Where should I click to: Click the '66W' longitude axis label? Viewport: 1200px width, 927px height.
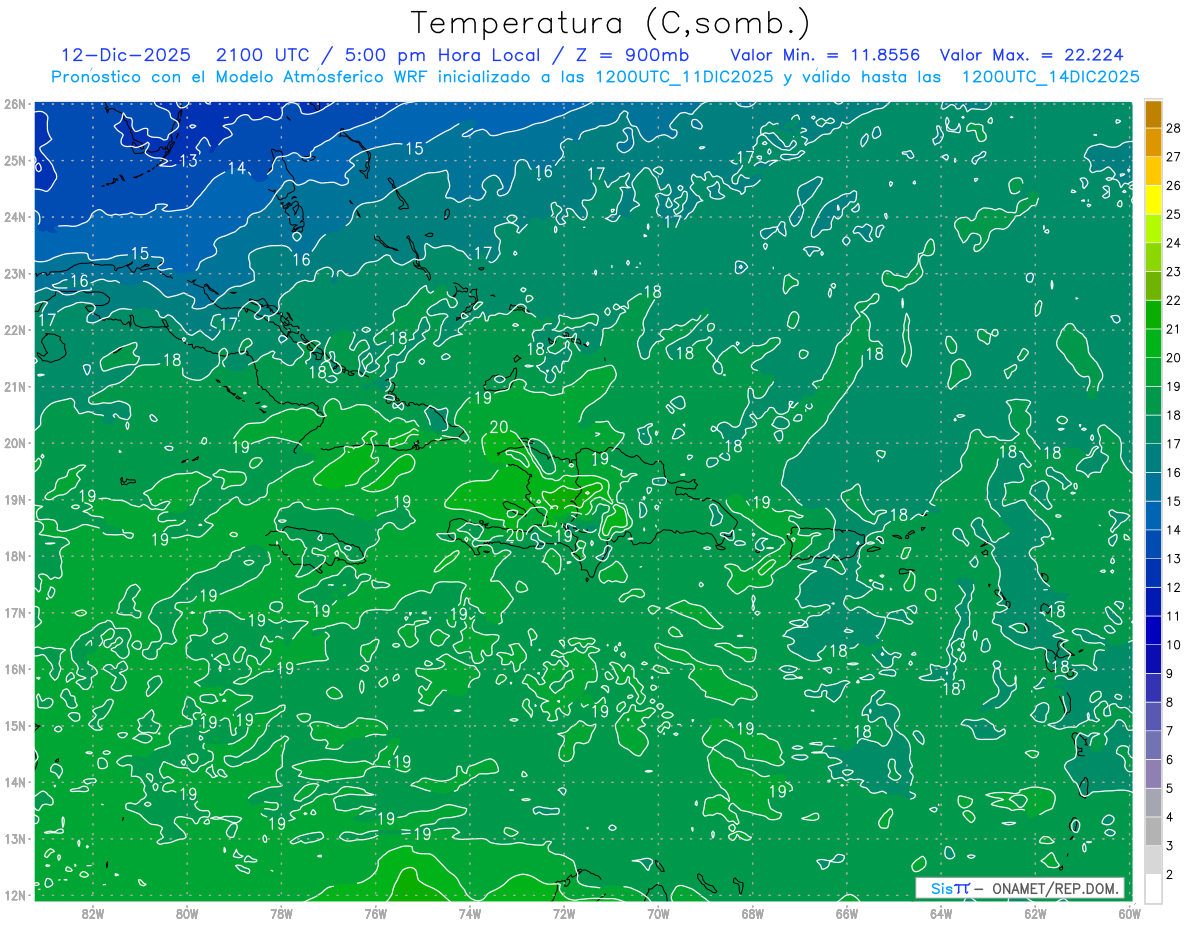847,913
